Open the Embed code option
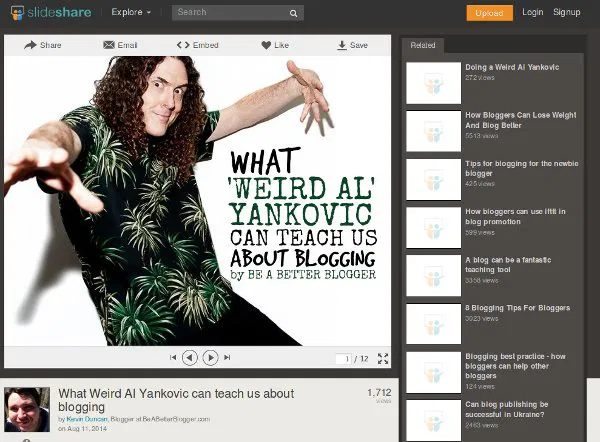600x442 pixels. coord(197,45)
